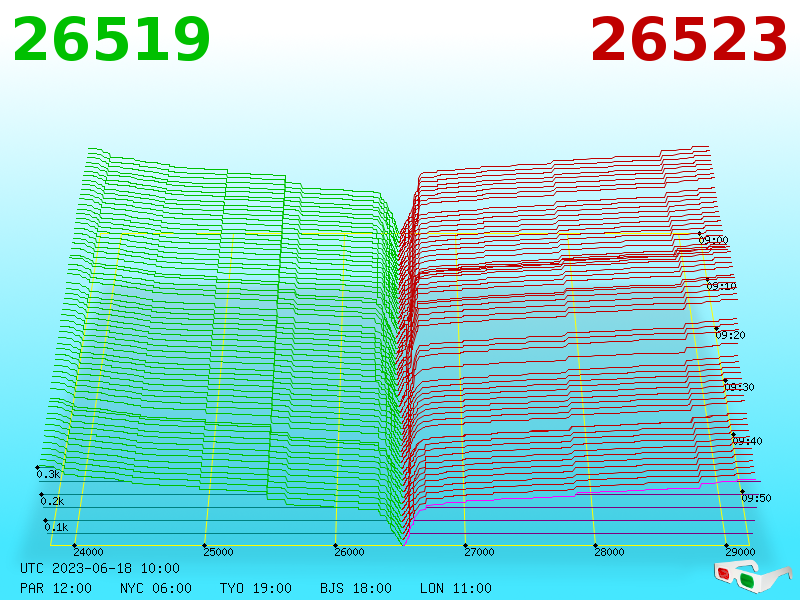Click the 29000 price axis label
The width and height of the screenshot is (800, 600).
[x=740, y=552]
